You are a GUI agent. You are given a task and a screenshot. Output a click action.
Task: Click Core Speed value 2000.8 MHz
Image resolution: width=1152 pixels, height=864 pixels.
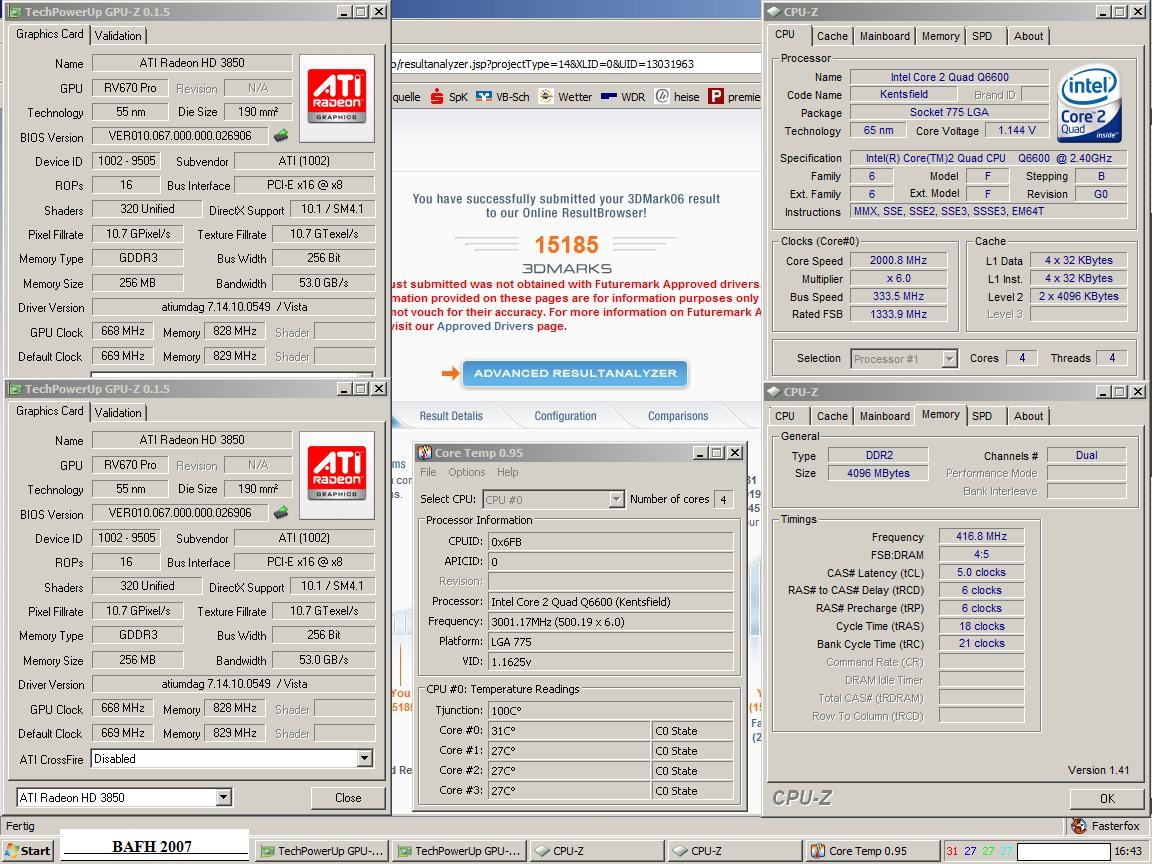898,260
